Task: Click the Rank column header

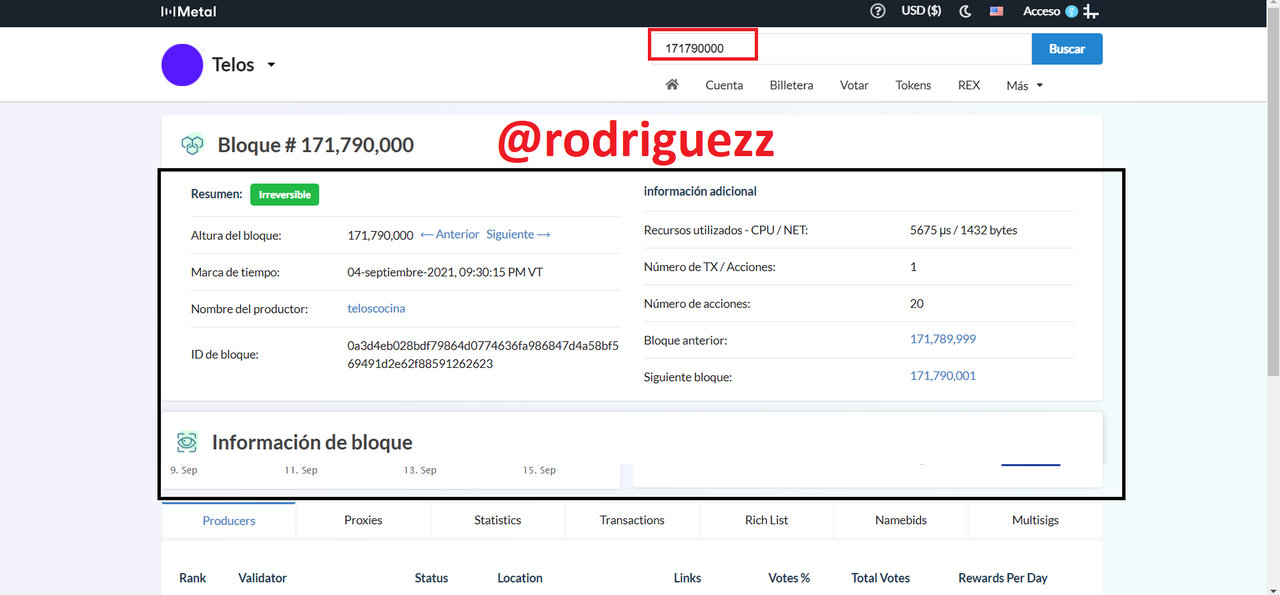Action: coord(193,578)
